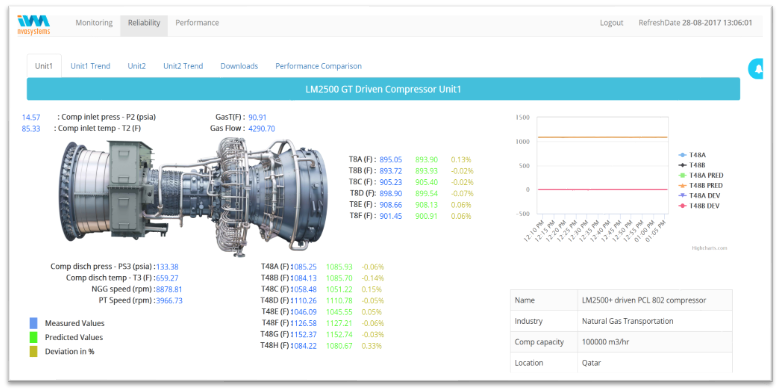Click T8A measured value 895.05
Screen dimensions: 780x392
pyautogui.click(x=390, y=160)
